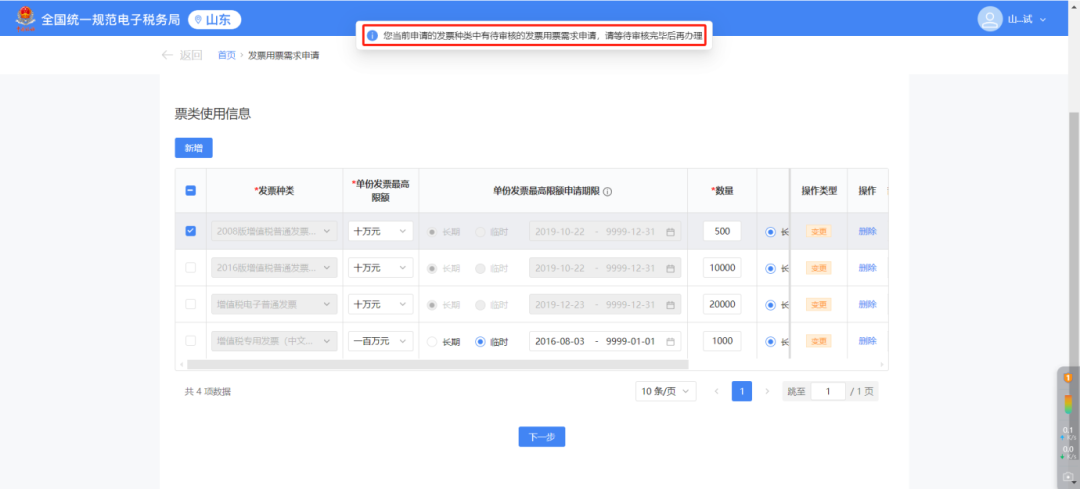Screen dimensions: 1080x489
Task: Open the 10 条/页 page size dropdown
Action: point(665,391)
